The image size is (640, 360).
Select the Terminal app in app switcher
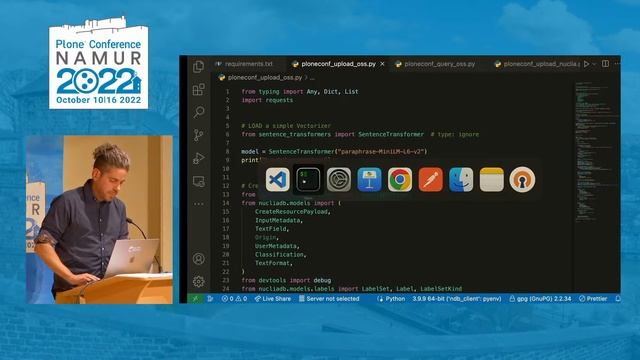(308, 180)
